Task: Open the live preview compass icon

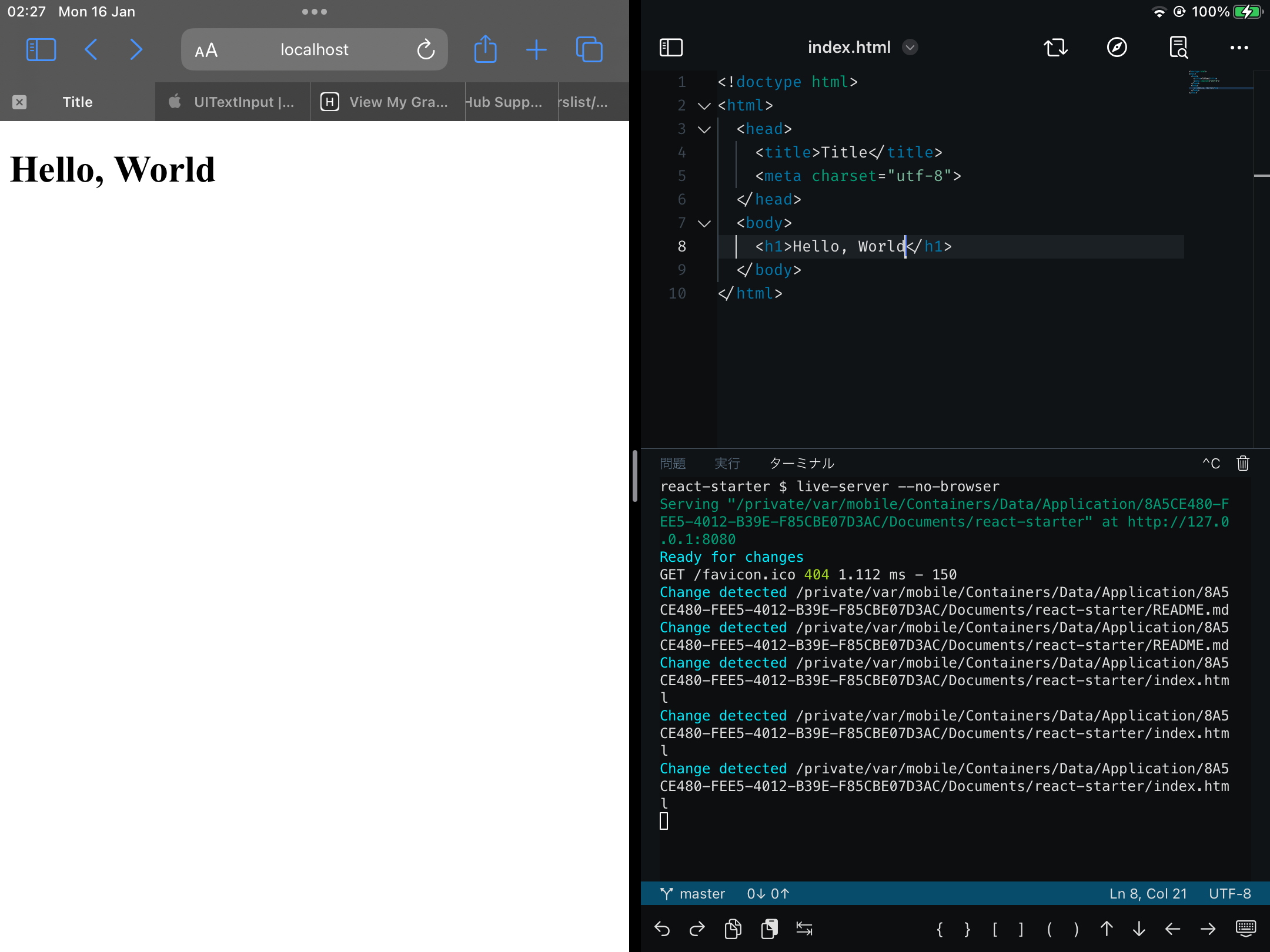Action: coord(1116,48)
